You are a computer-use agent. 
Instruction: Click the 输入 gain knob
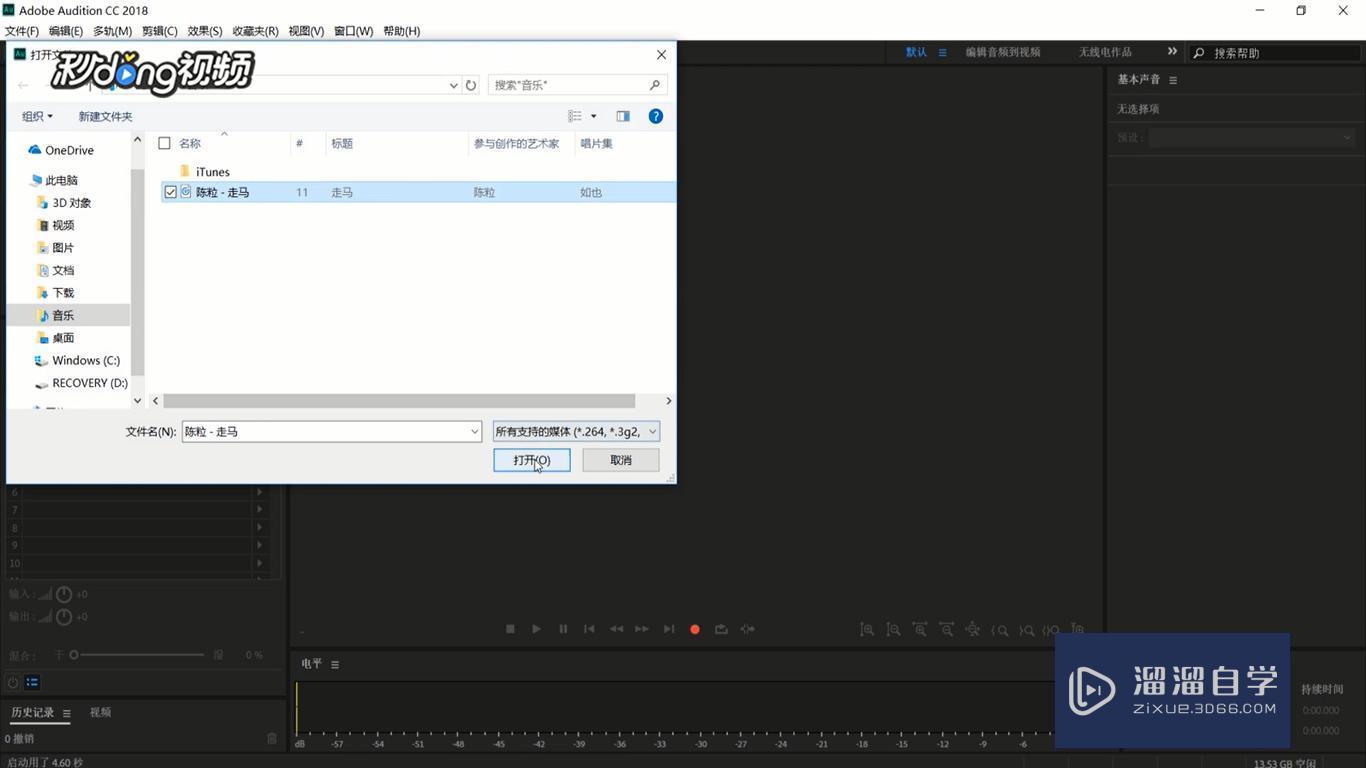point(64,594)
